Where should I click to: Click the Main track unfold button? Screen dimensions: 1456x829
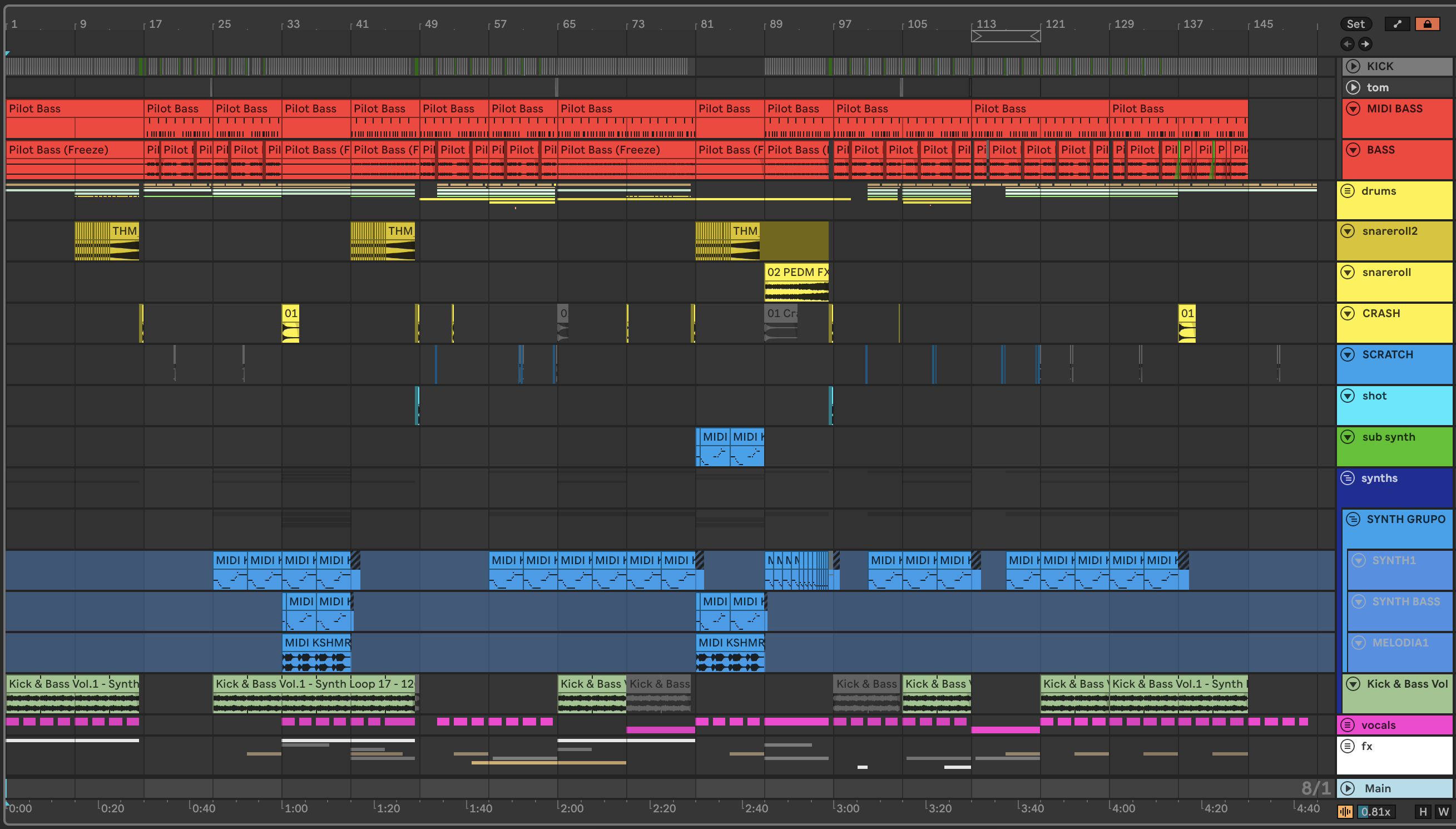pos(1348,788)
